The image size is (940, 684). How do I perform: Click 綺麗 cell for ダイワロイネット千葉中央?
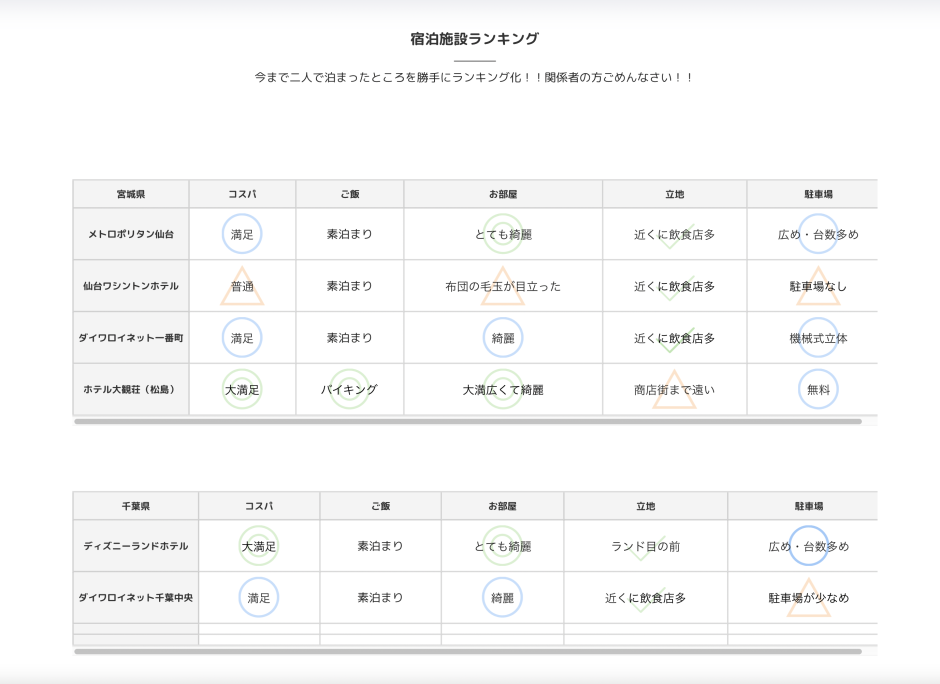tap(502, 598)
